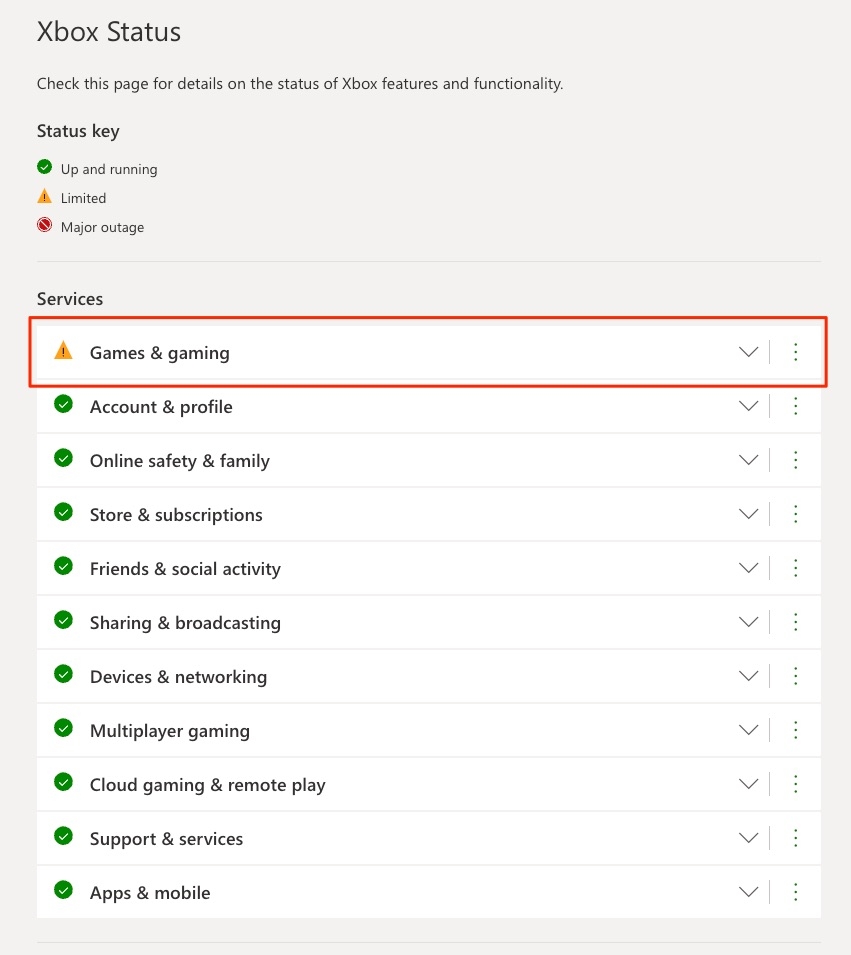Select the Store & subscriptions label

[x=176, y=515]
